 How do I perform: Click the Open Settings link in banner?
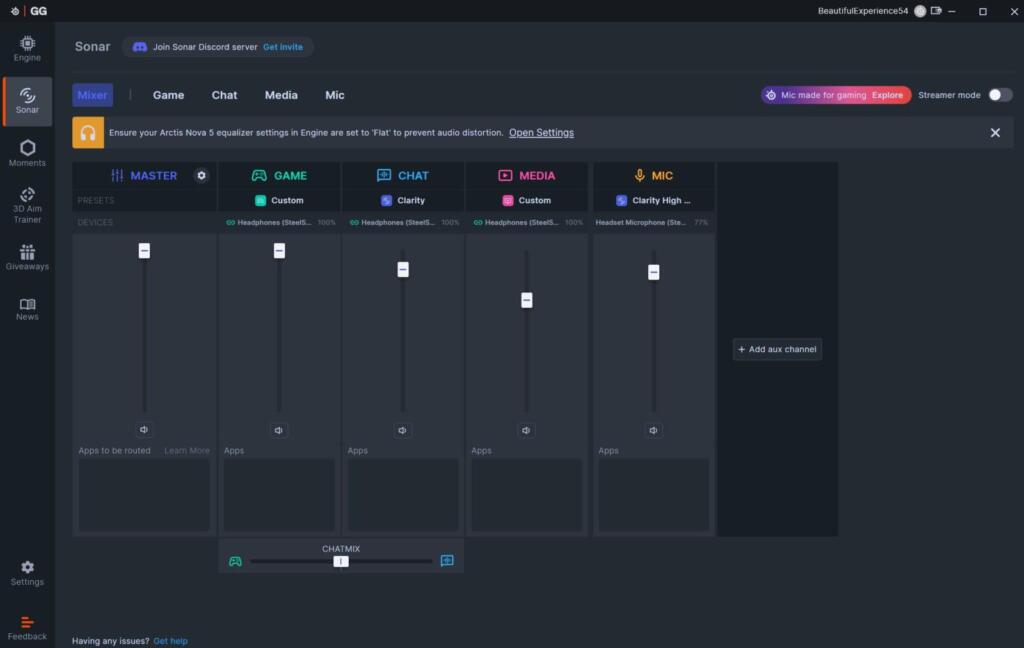click(x=541, y=132)
